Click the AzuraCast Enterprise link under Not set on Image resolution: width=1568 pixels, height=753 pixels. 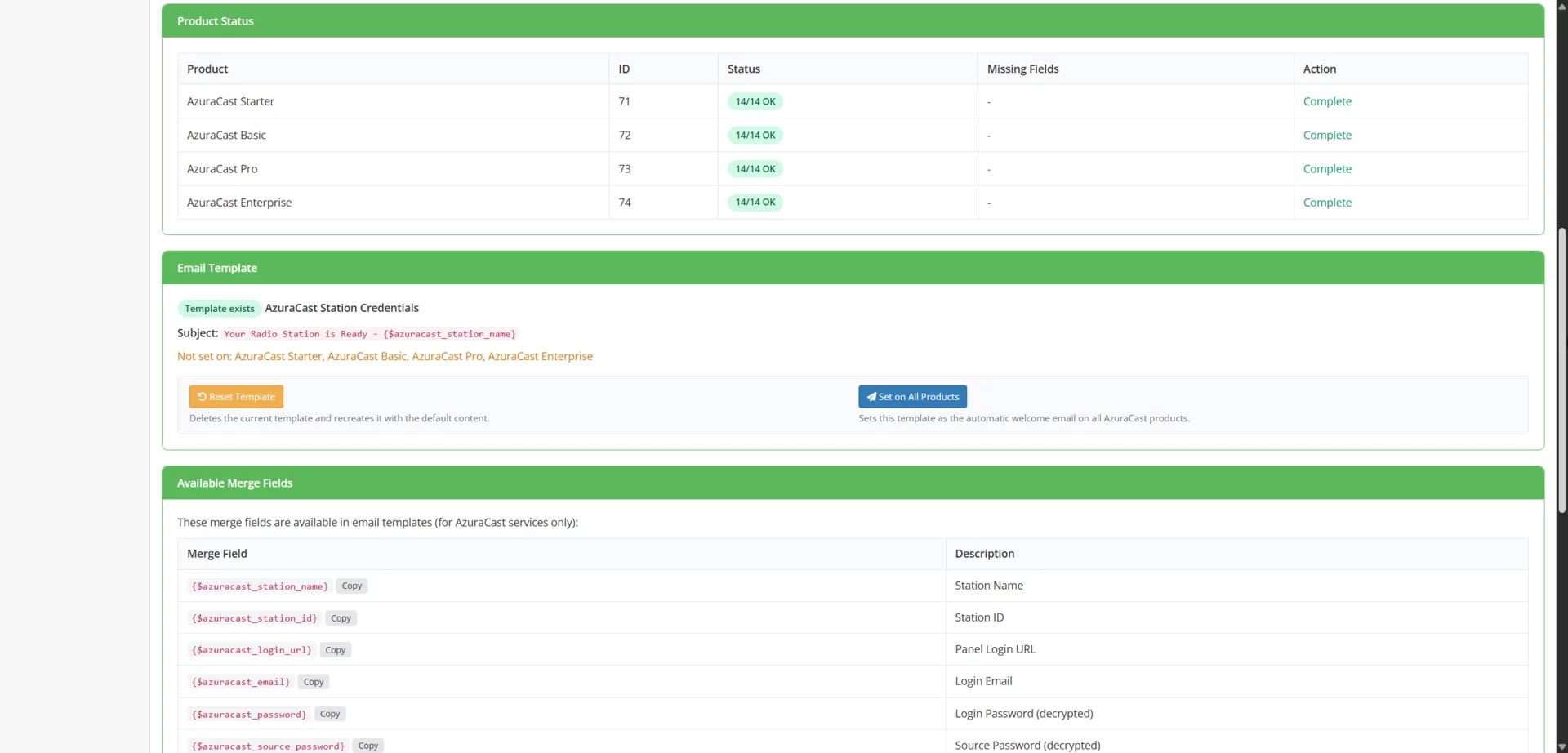click(x=539, y=356)
